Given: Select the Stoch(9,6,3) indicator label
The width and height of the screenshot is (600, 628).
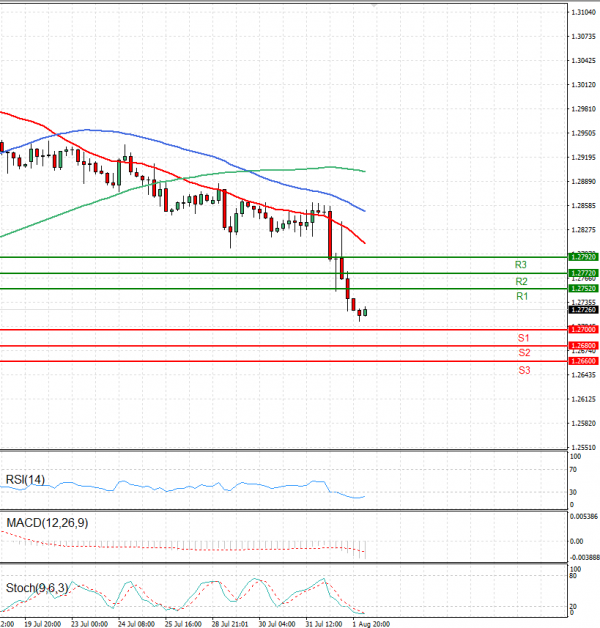Looking at the screenshot, I should (x=37, y=588).
